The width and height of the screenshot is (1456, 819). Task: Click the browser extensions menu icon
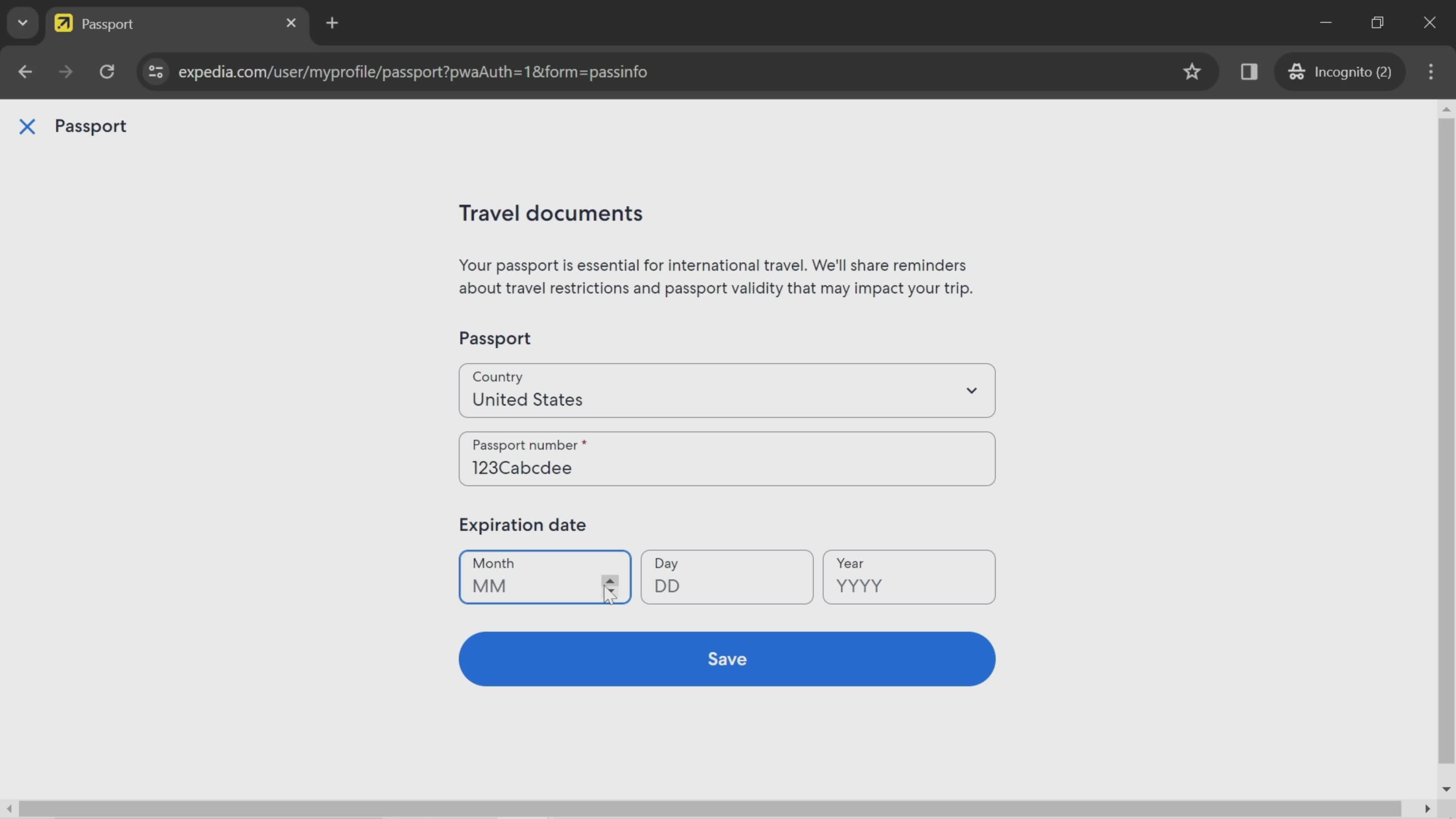point(1249,71)
